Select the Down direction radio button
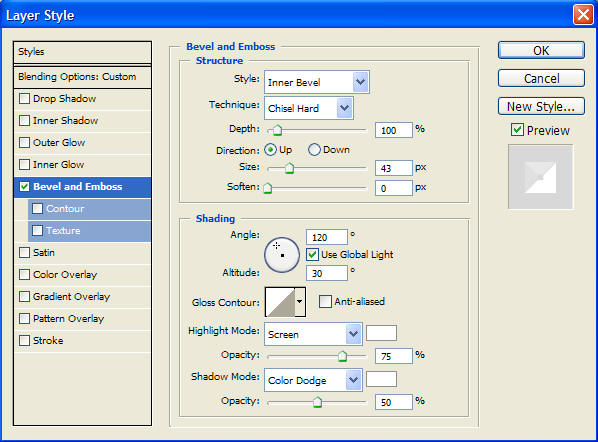This screenshot has height=442, width=598. [x=314, y=150]
